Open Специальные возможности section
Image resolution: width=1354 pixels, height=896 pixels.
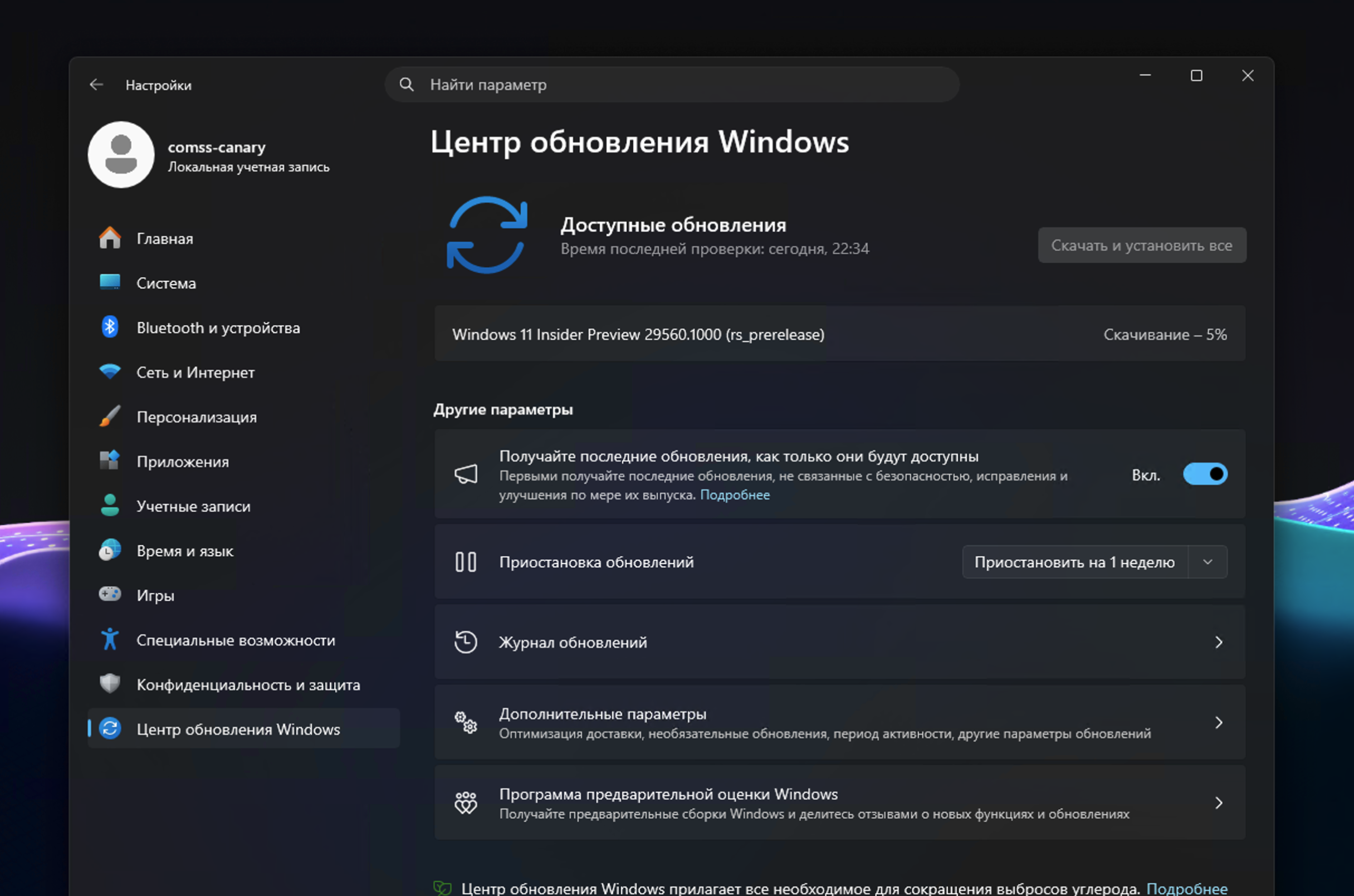pos(243,639)
